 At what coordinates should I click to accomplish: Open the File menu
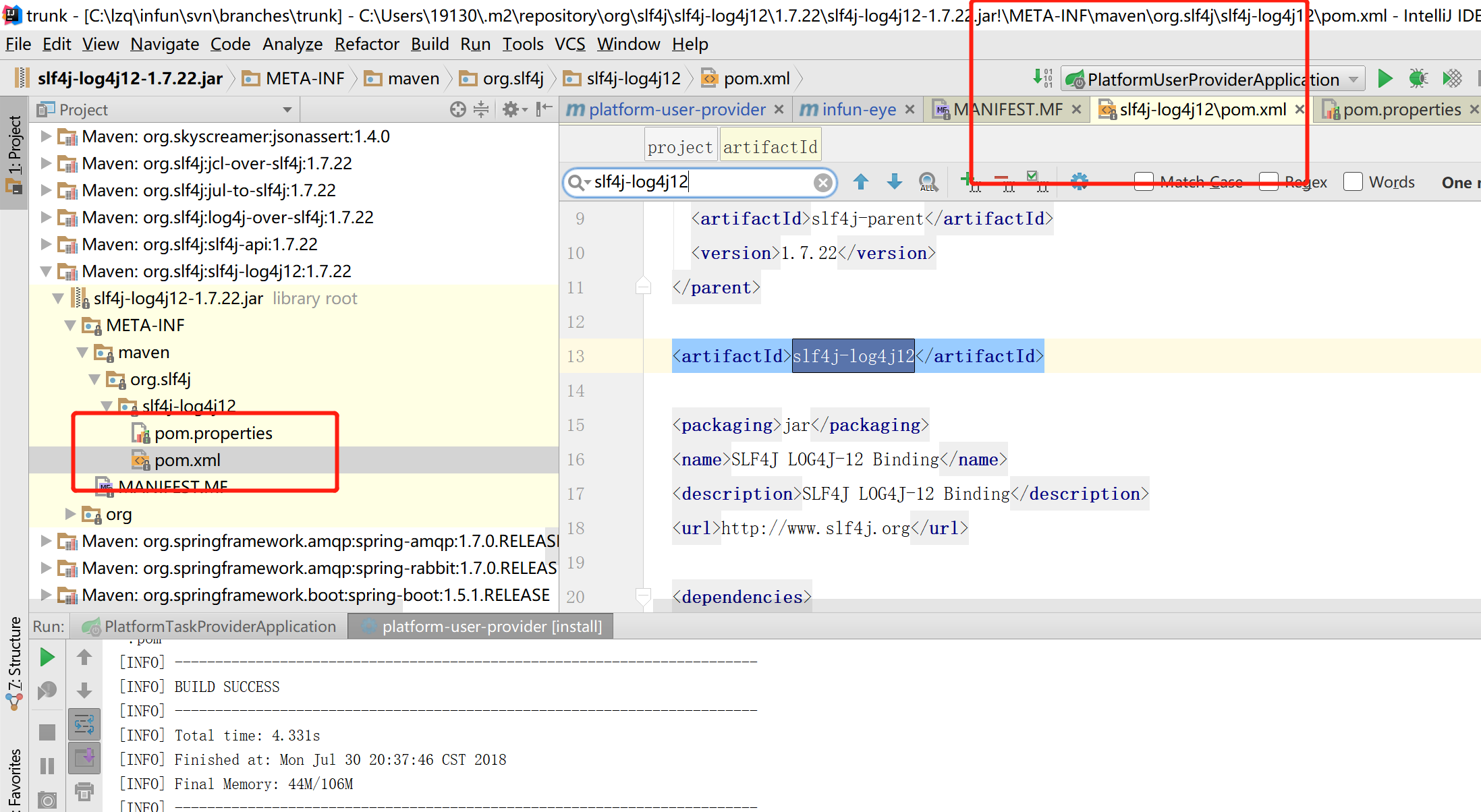[18, 45]
